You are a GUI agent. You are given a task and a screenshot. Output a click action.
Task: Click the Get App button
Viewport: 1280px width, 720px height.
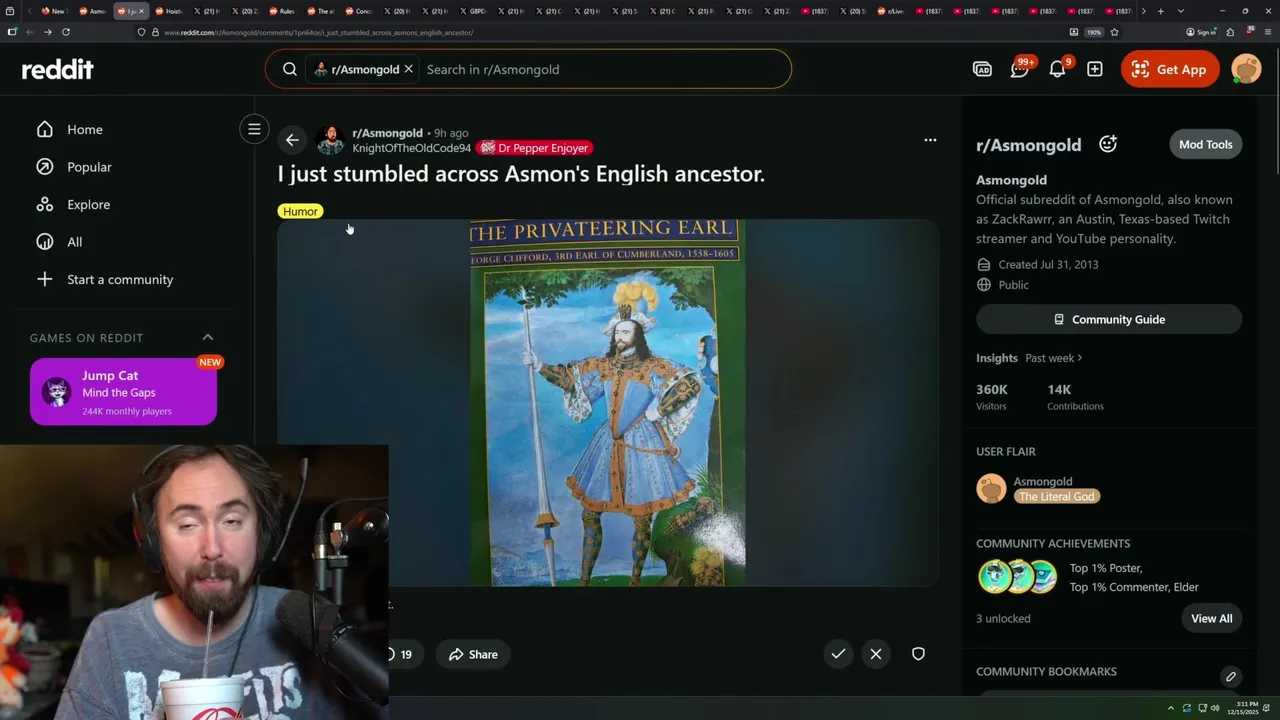[1170, 69]
